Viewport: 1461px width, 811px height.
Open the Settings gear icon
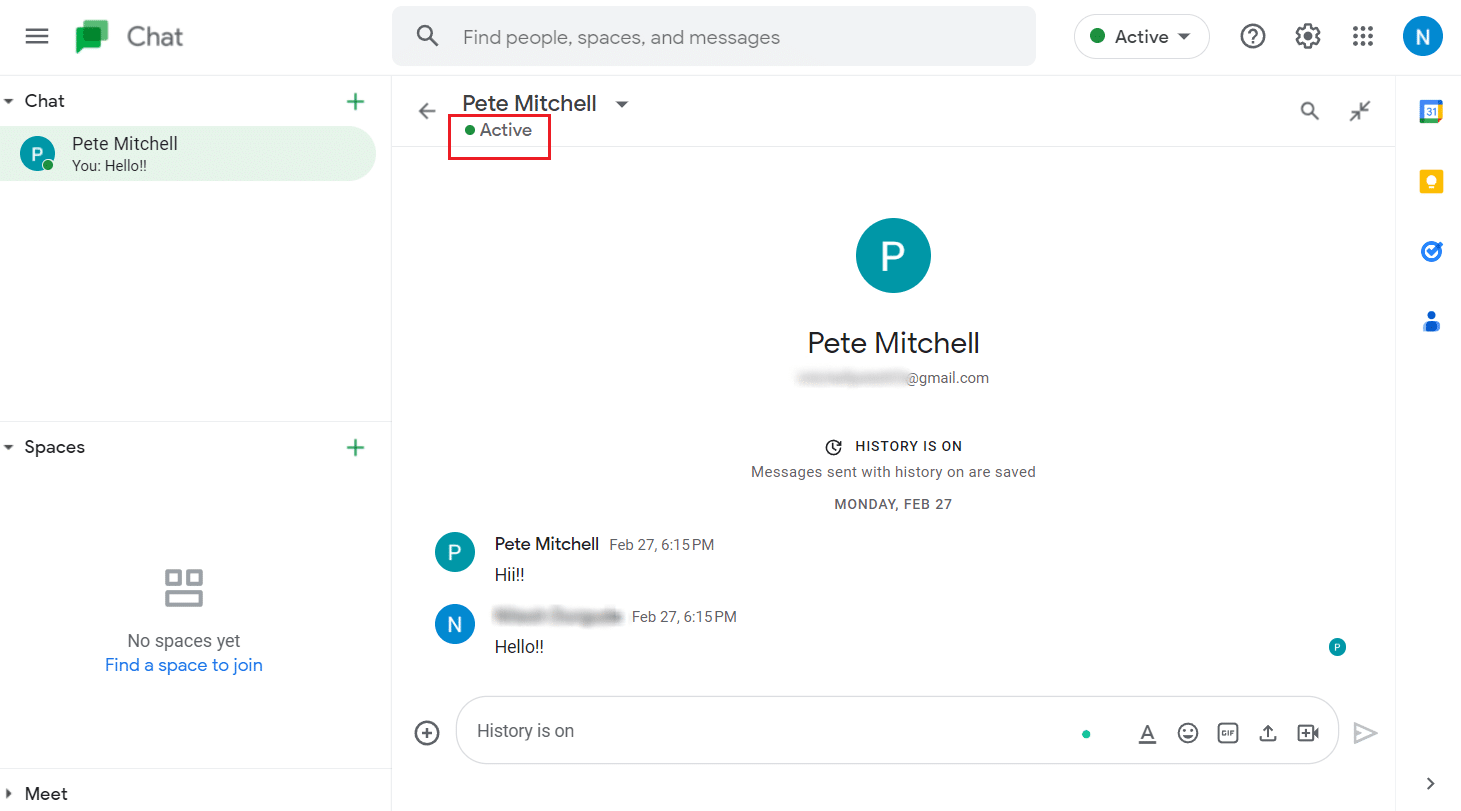[1307, 36]
